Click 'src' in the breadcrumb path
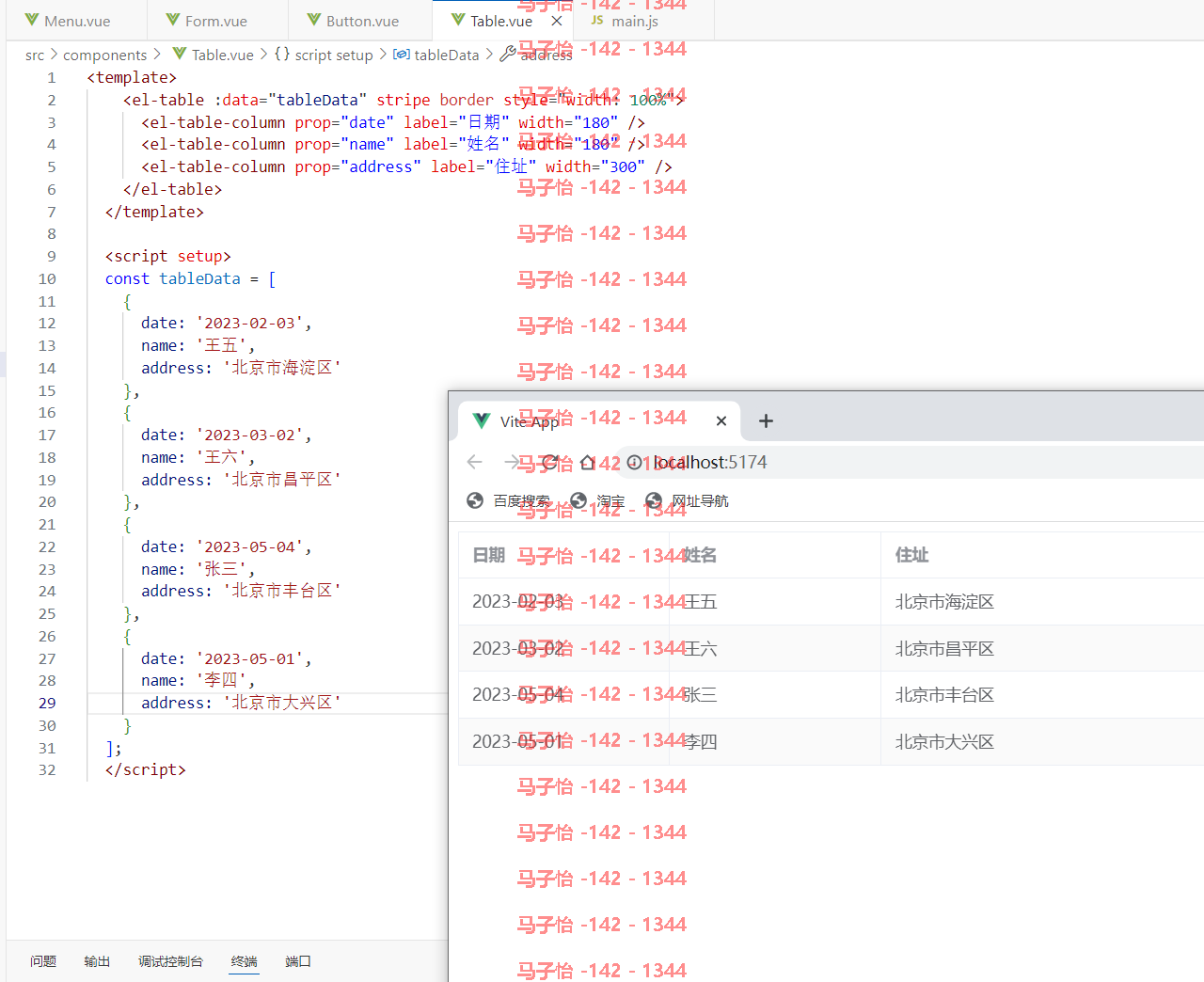The image size is (1204, 982). tap(35, 55)
